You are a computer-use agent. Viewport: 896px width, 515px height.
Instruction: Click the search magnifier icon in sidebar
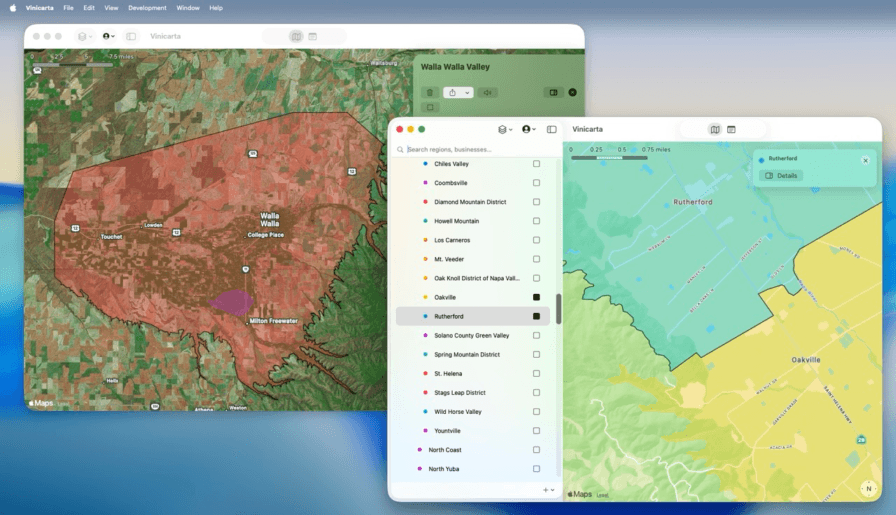coord(400,150)
